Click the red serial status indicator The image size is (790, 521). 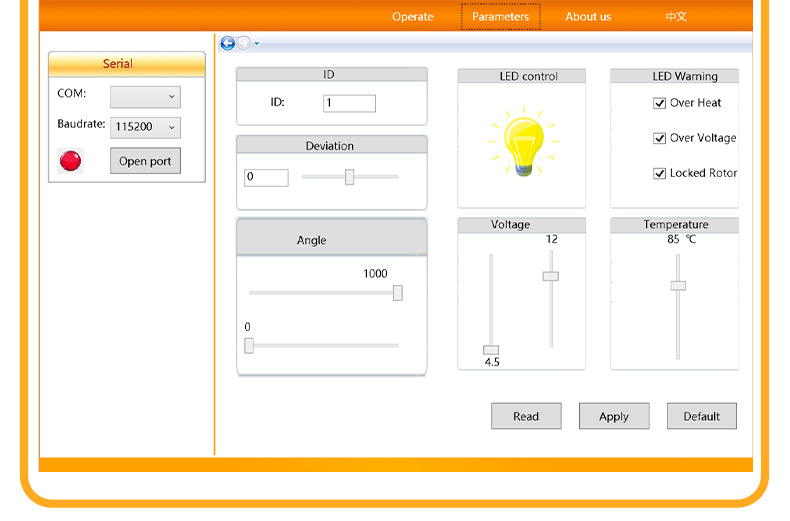[70, 160]
